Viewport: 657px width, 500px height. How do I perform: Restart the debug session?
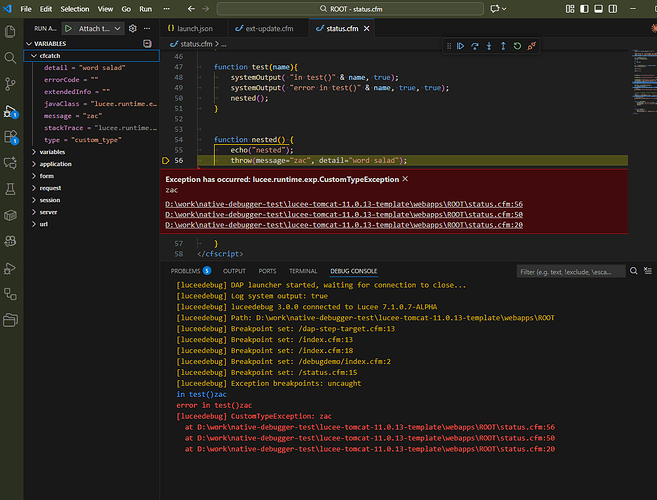[x=517, y=46]
